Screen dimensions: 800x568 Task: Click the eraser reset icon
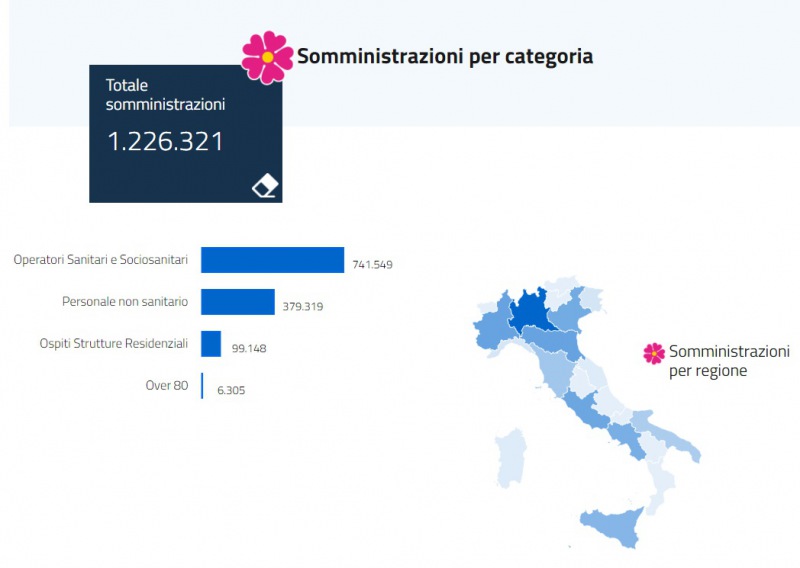[x=265, y=185]
